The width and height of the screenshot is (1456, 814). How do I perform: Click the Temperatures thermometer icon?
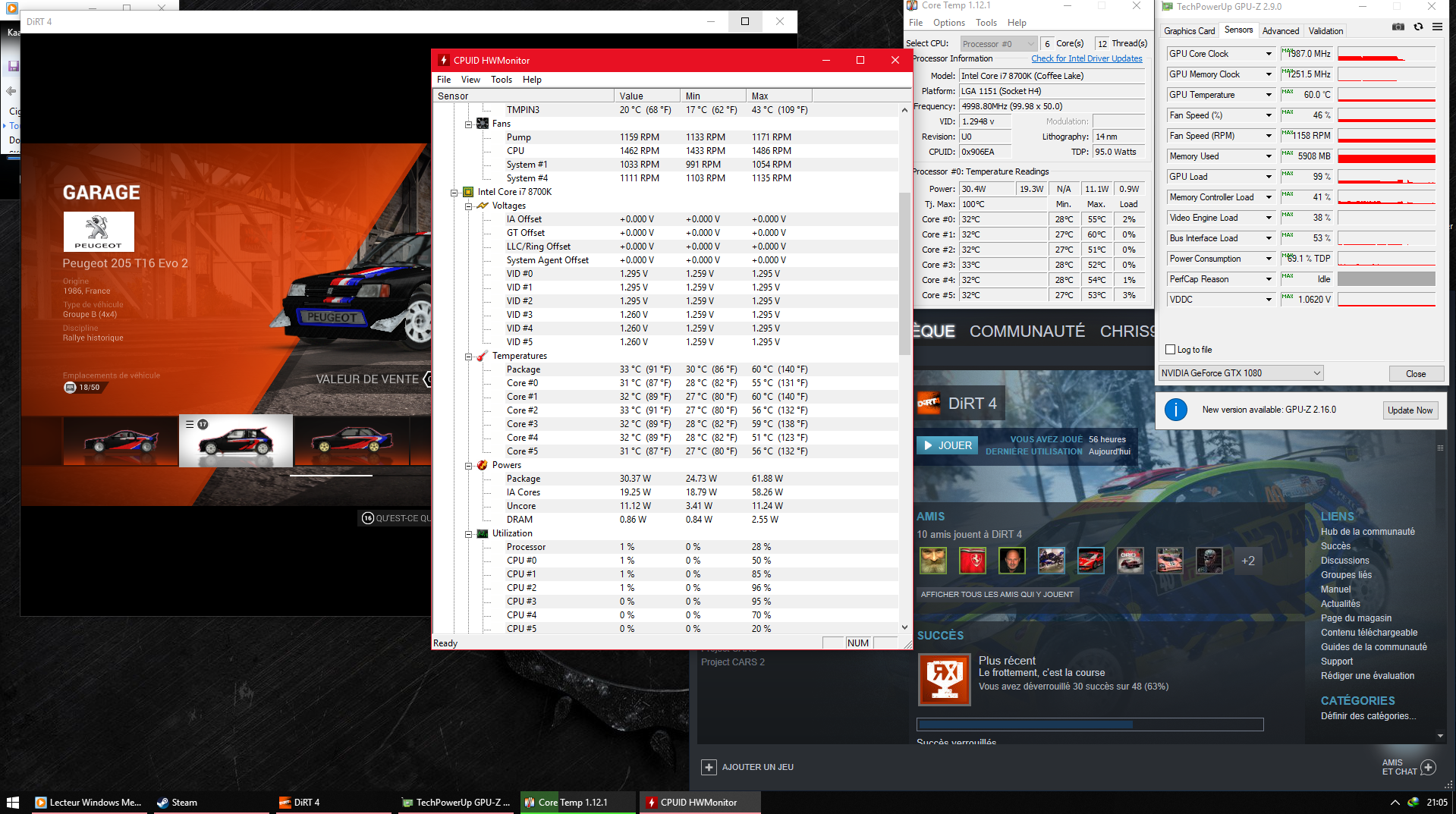click(x=483, y=356)
